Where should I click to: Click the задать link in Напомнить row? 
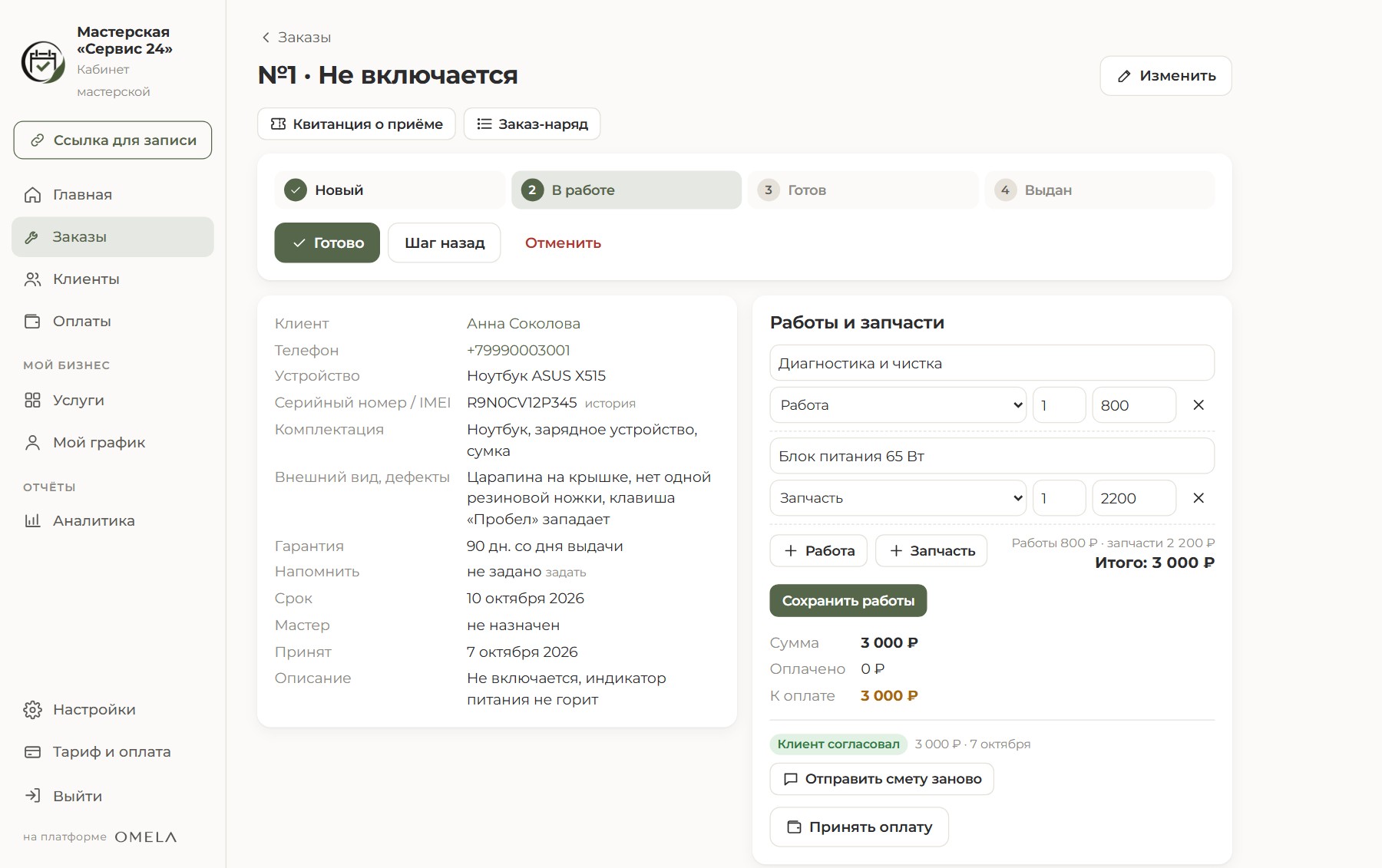[x=566, y=573]
